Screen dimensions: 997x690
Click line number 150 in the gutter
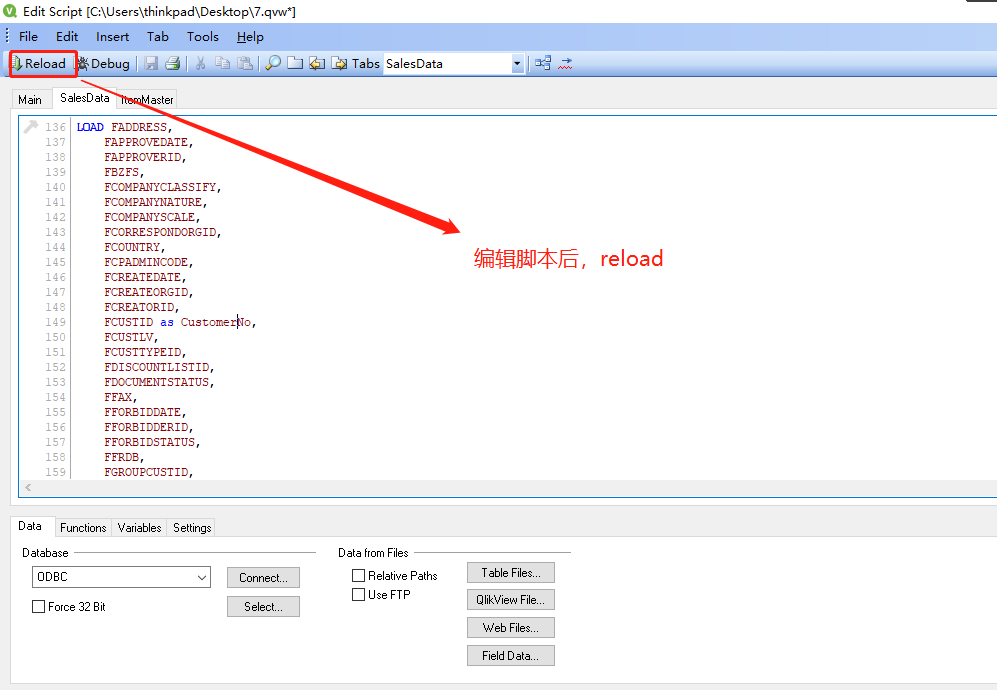click(55, 337)
